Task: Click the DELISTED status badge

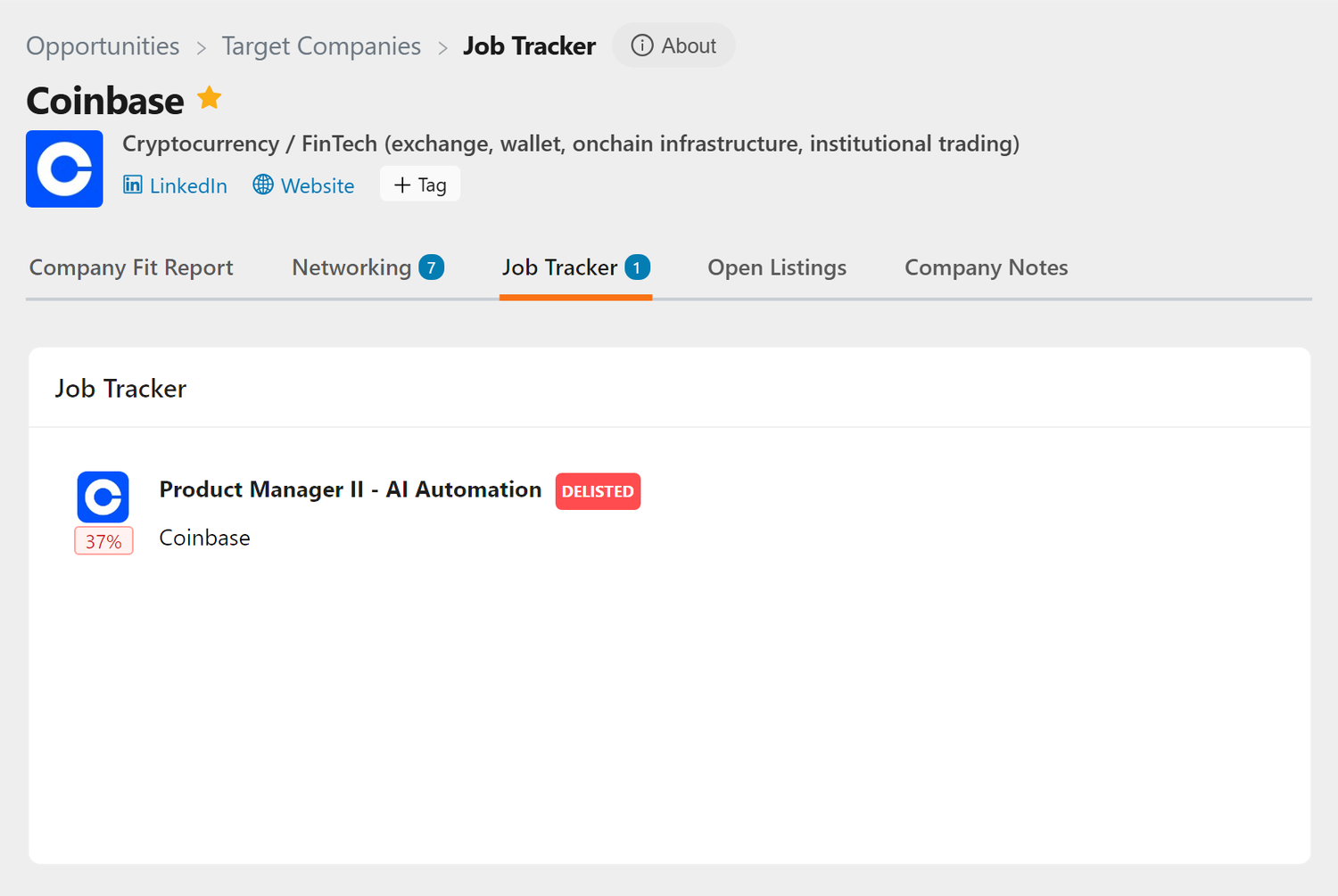Action: tap(598, 491)
